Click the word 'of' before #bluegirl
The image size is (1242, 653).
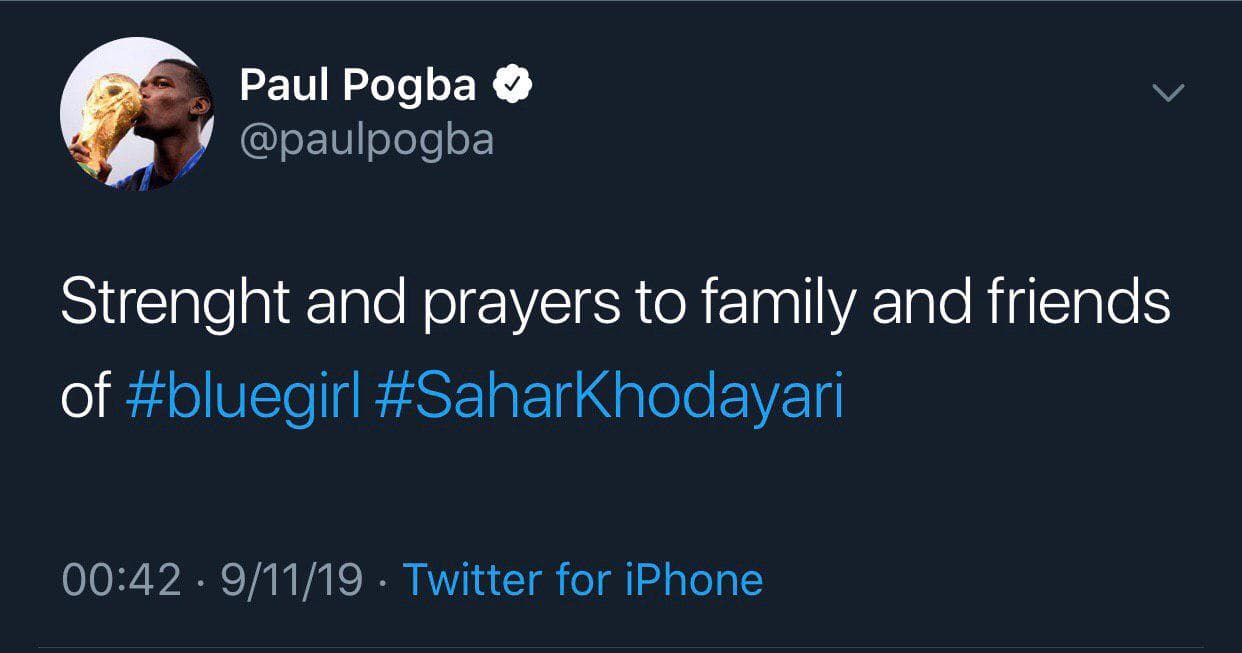pos(86,397)
